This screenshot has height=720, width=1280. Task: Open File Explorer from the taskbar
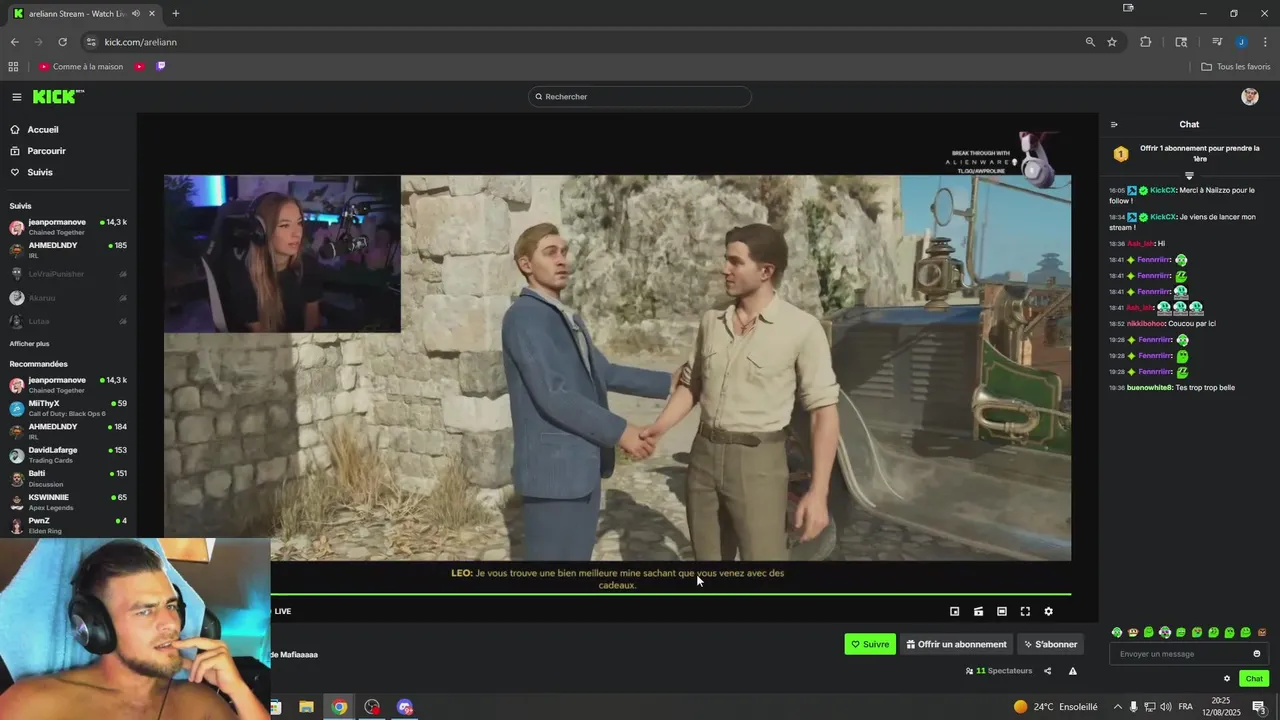(307, 707)
